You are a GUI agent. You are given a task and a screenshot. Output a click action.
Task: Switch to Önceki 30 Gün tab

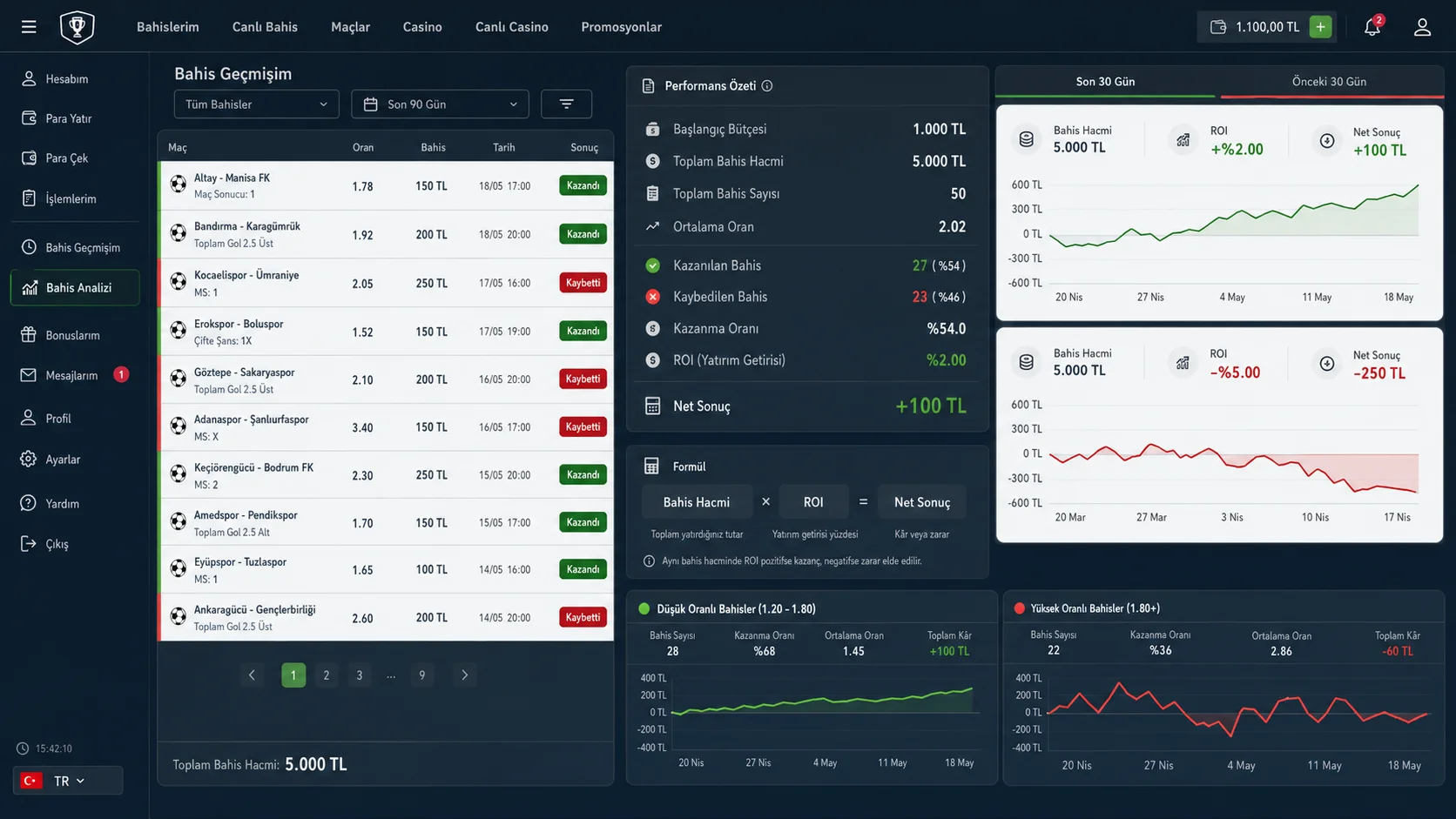[x=1329, y=82]
